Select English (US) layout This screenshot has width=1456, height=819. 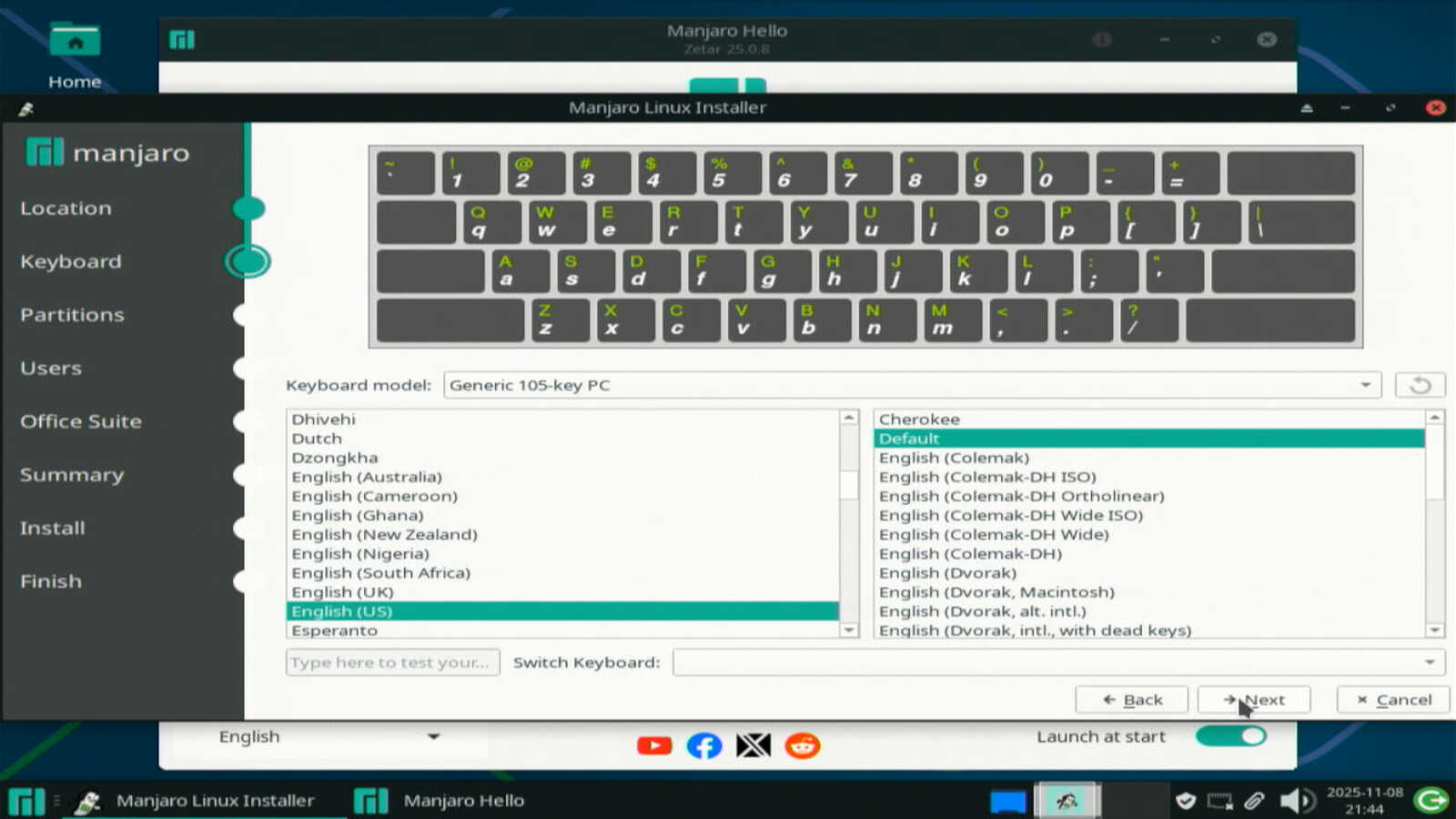pyautogui.click(x=562, y=612)
